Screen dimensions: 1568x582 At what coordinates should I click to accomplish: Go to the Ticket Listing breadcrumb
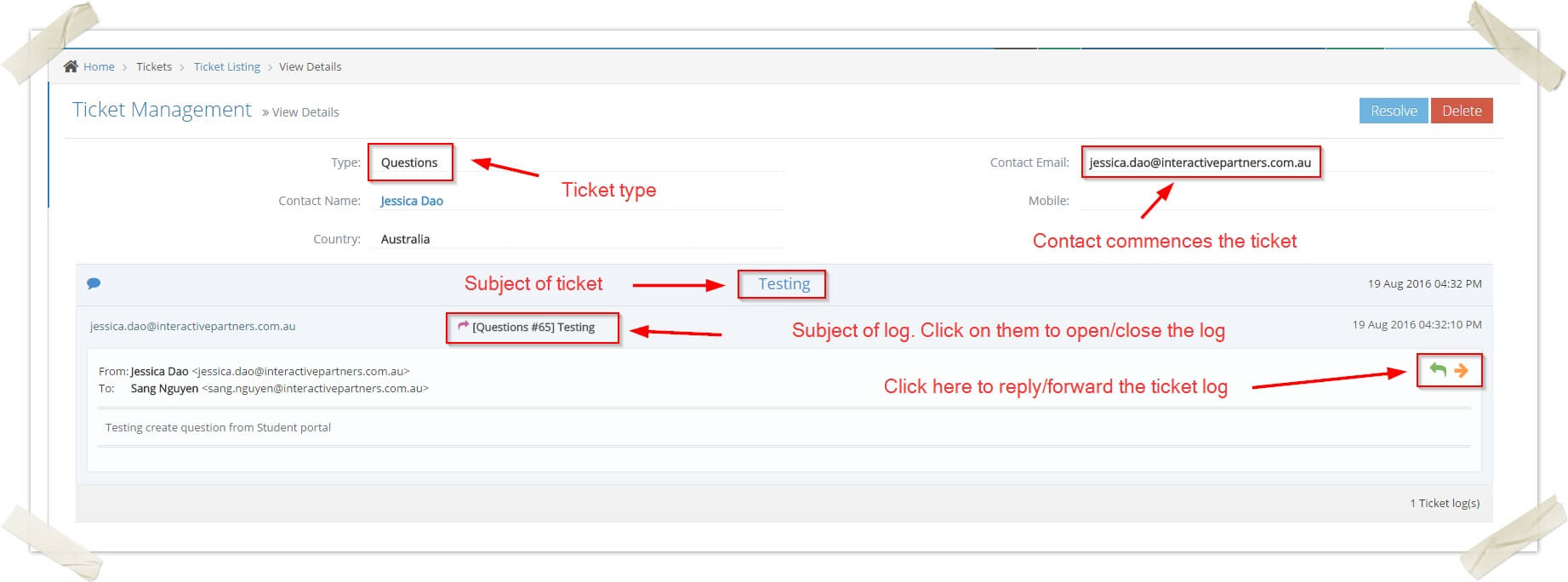pos(227,66)
